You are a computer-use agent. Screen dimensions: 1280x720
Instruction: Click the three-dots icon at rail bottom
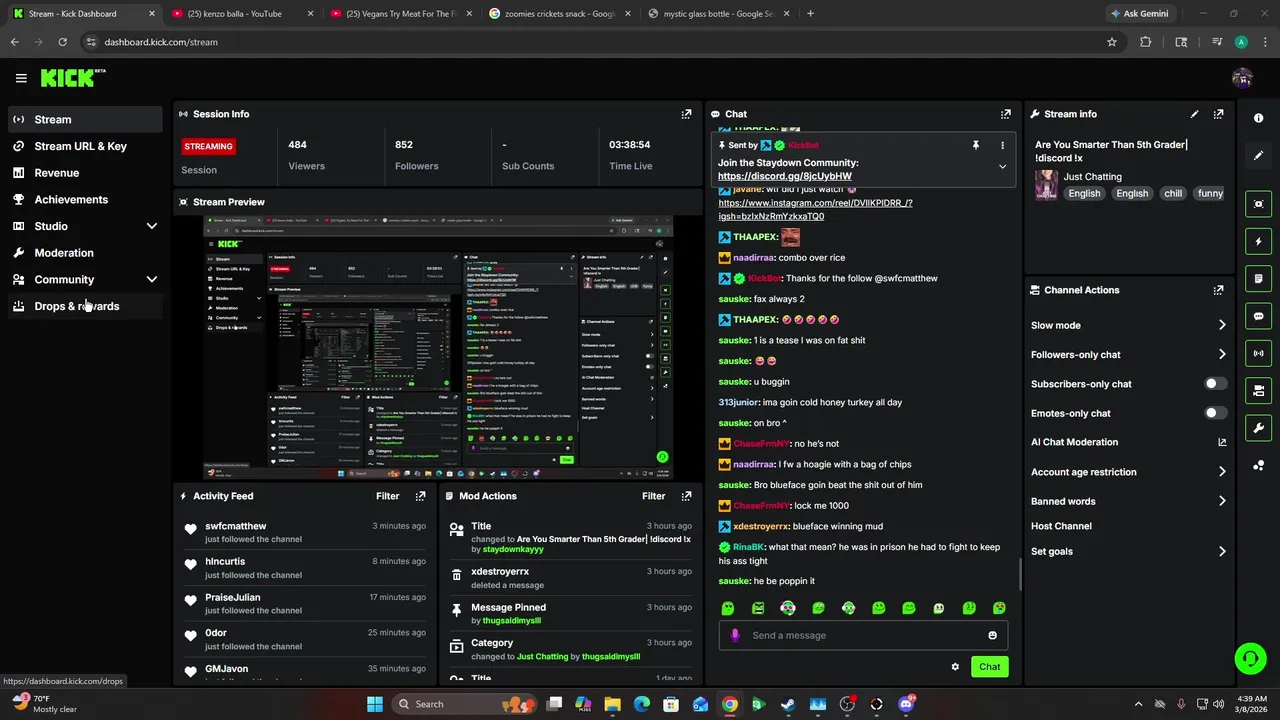1258,466
